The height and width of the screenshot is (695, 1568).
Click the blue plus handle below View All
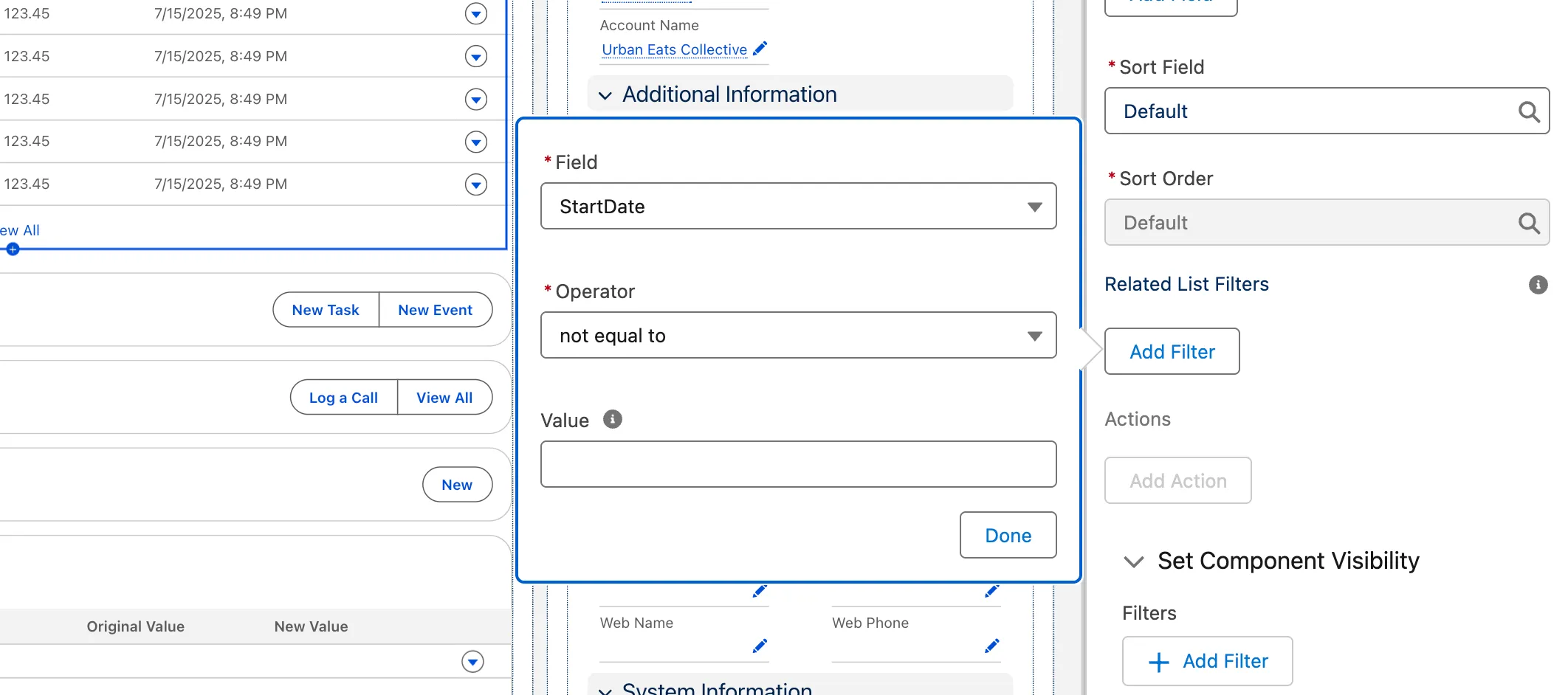(x=13, y=249)
